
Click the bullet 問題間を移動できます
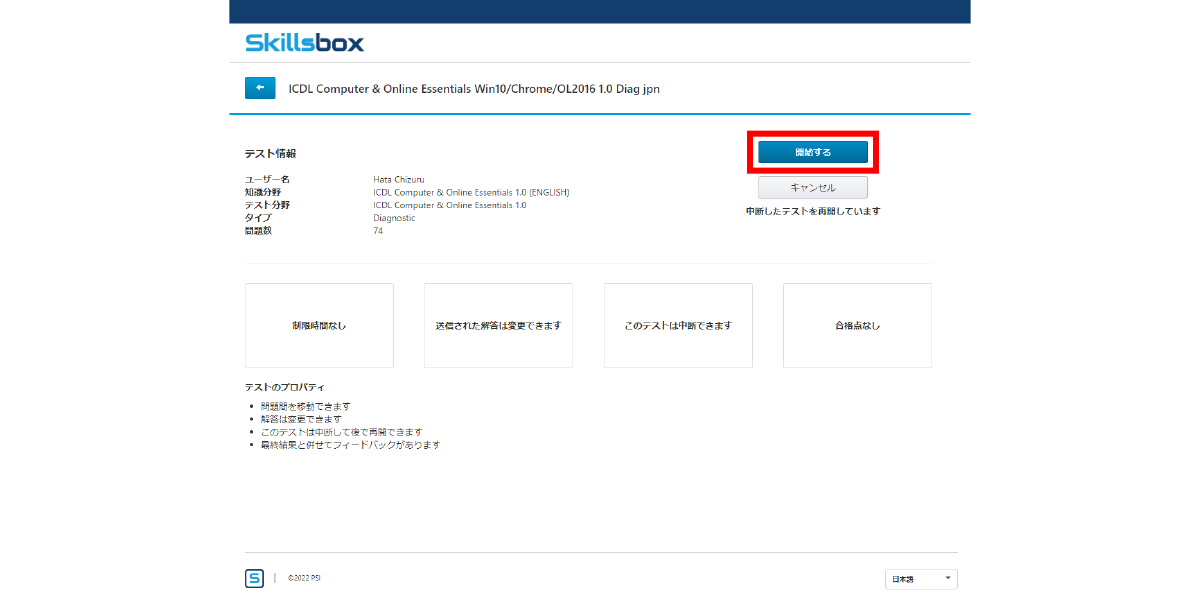[x=305, y=407]
